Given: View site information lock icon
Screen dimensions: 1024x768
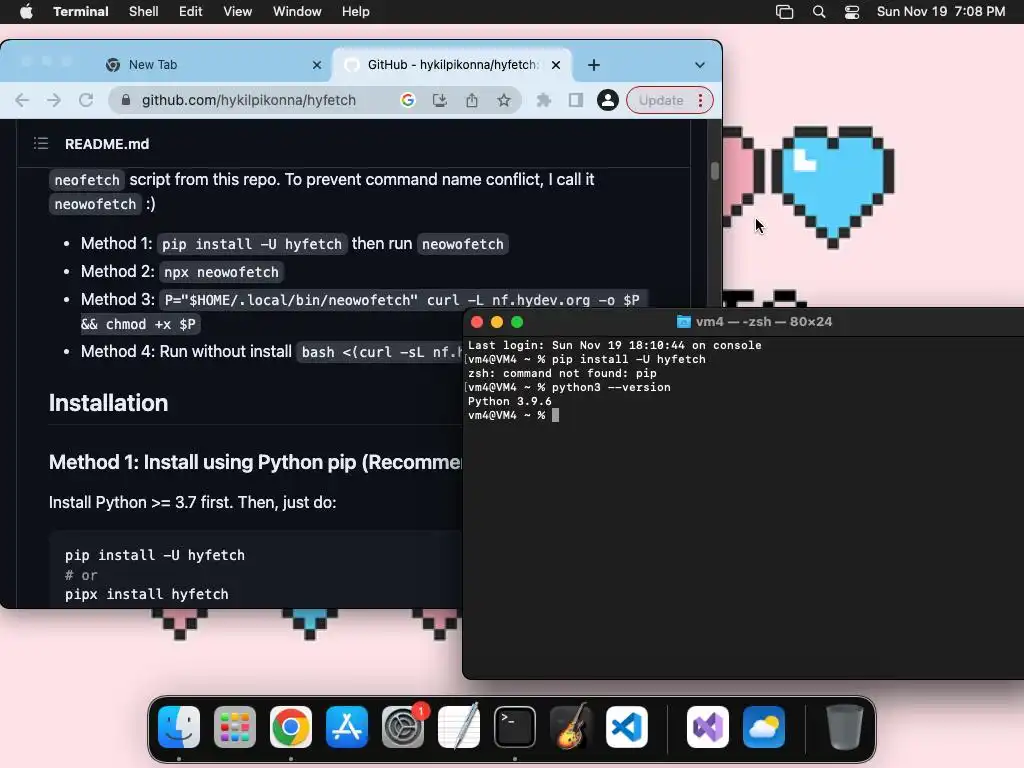Looking at the screenshot, I should tap(126, 100).
